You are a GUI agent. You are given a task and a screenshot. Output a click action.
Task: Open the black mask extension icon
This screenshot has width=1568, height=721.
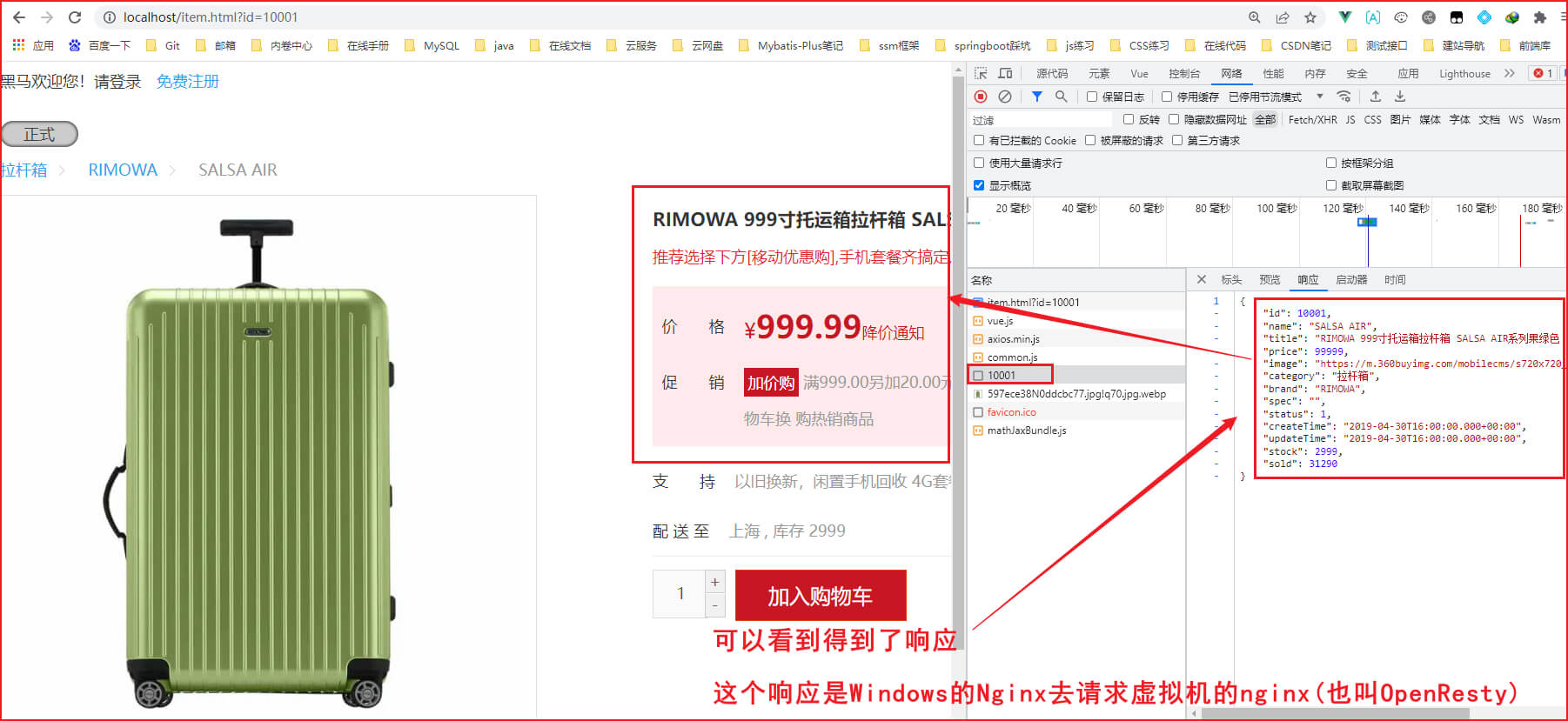(1457, 17)
